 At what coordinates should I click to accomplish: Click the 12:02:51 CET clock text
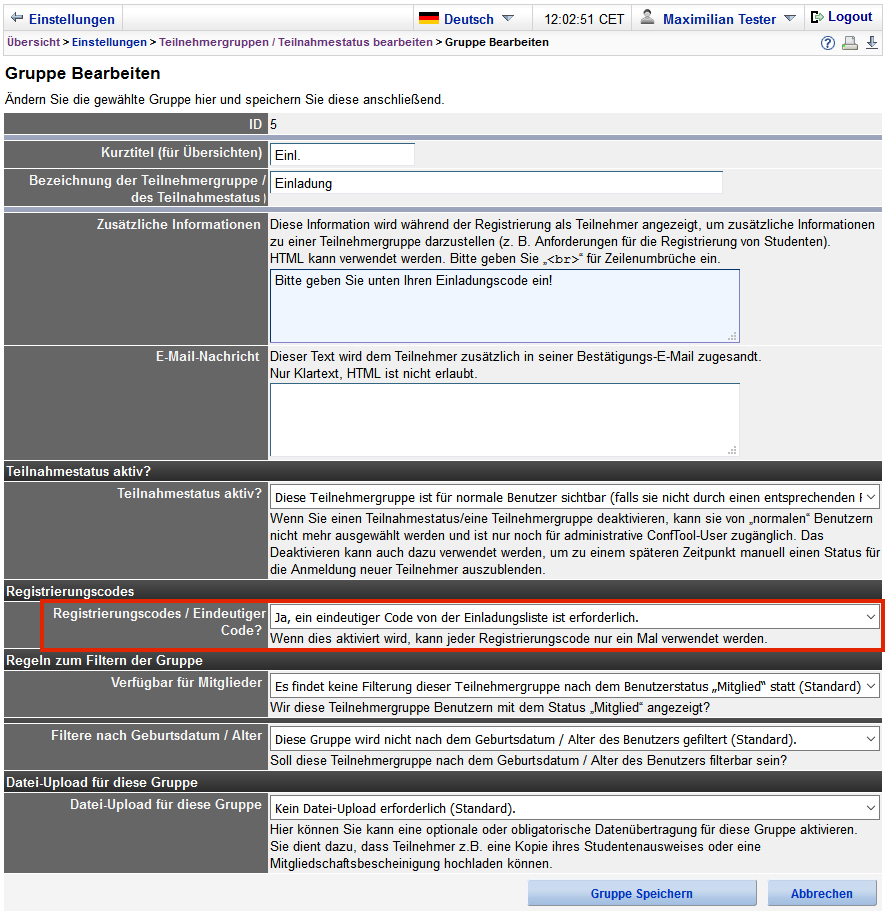(583, 19)
